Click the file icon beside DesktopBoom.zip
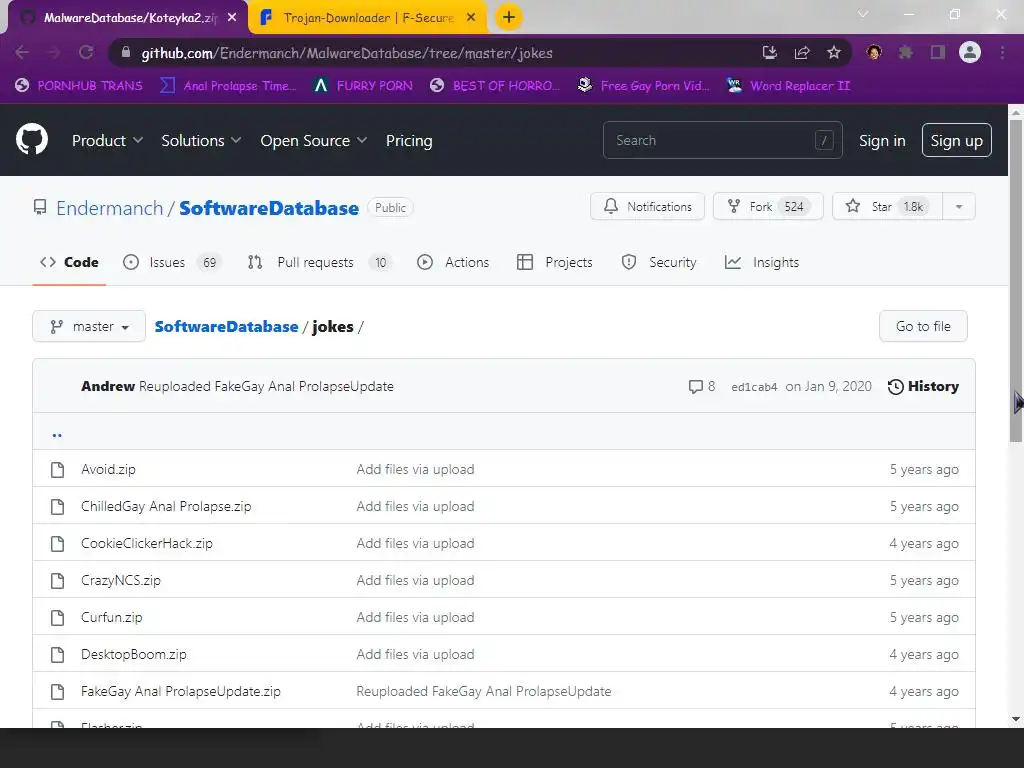Screen dimensions: 1024x768 [x=57, y=654]
